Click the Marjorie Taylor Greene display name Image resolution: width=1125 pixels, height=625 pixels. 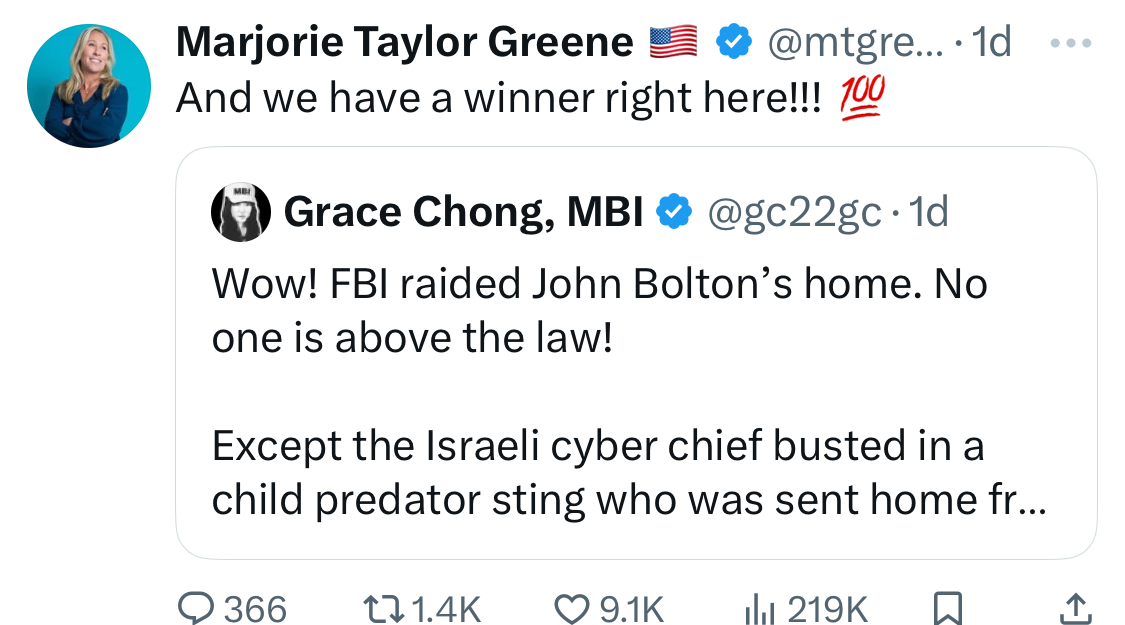coord(404,42)
